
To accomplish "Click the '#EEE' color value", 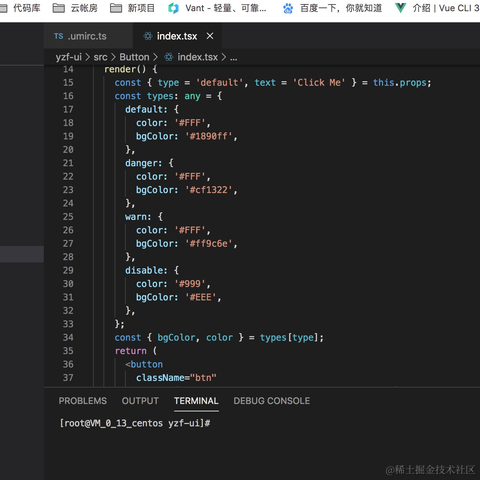I will coord(200,297).
